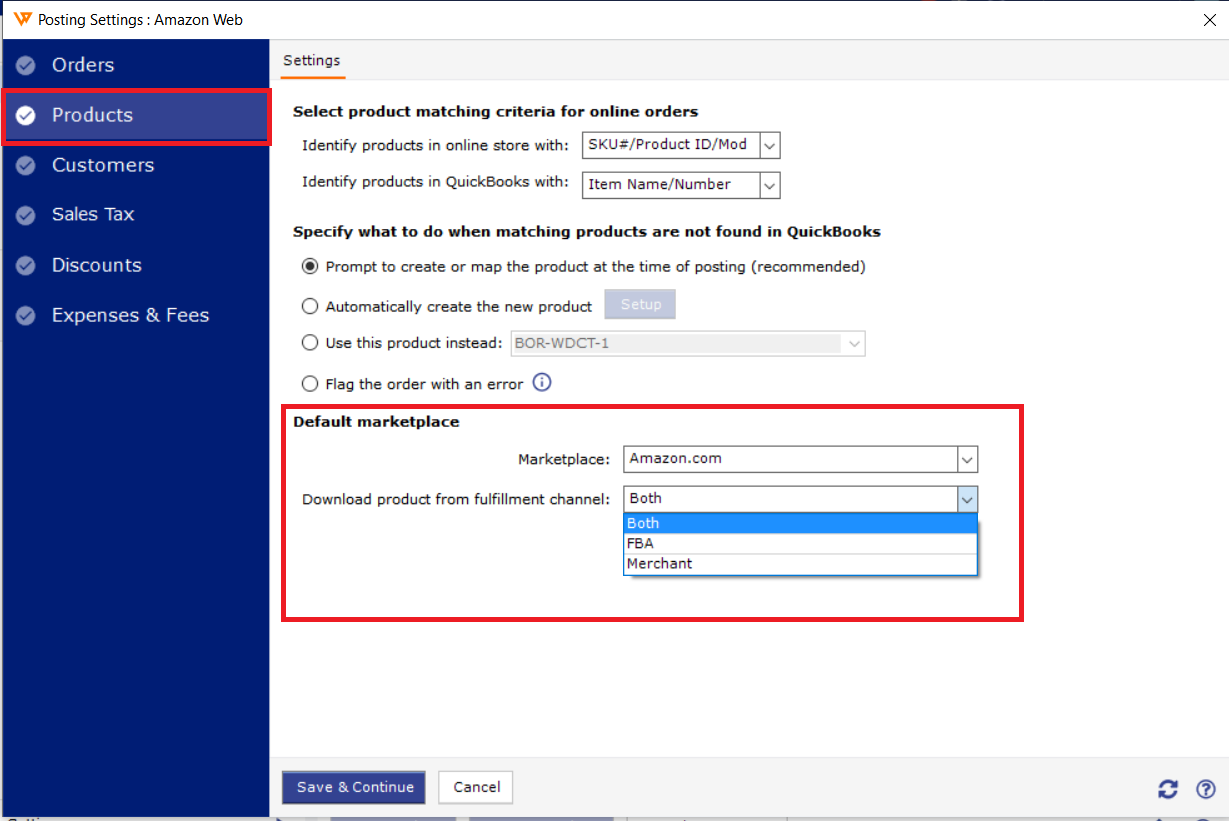Click the Orders checkmark icon in sidebar

pos(26,66)
